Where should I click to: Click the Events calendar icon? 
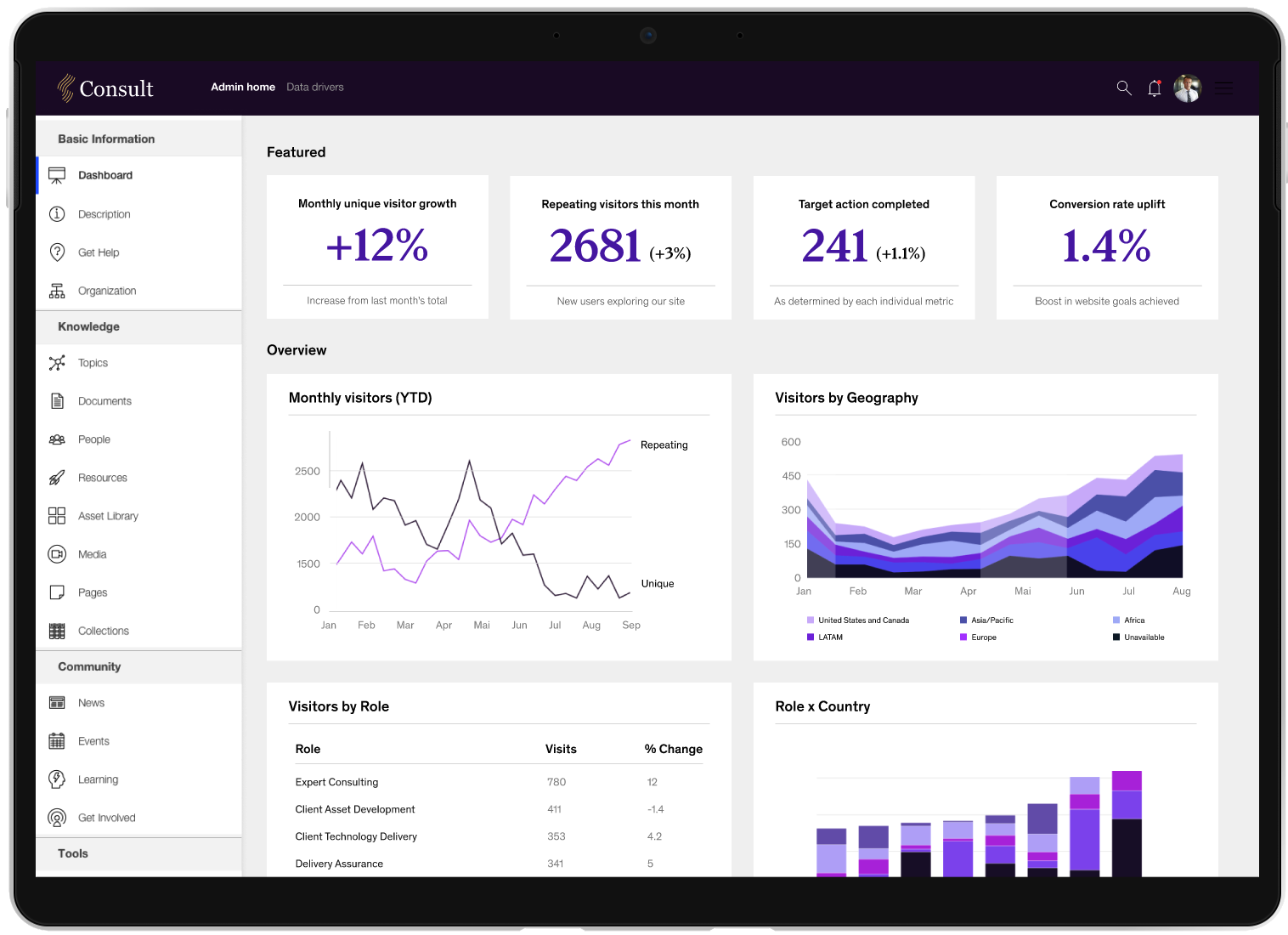tap(57, 741)
